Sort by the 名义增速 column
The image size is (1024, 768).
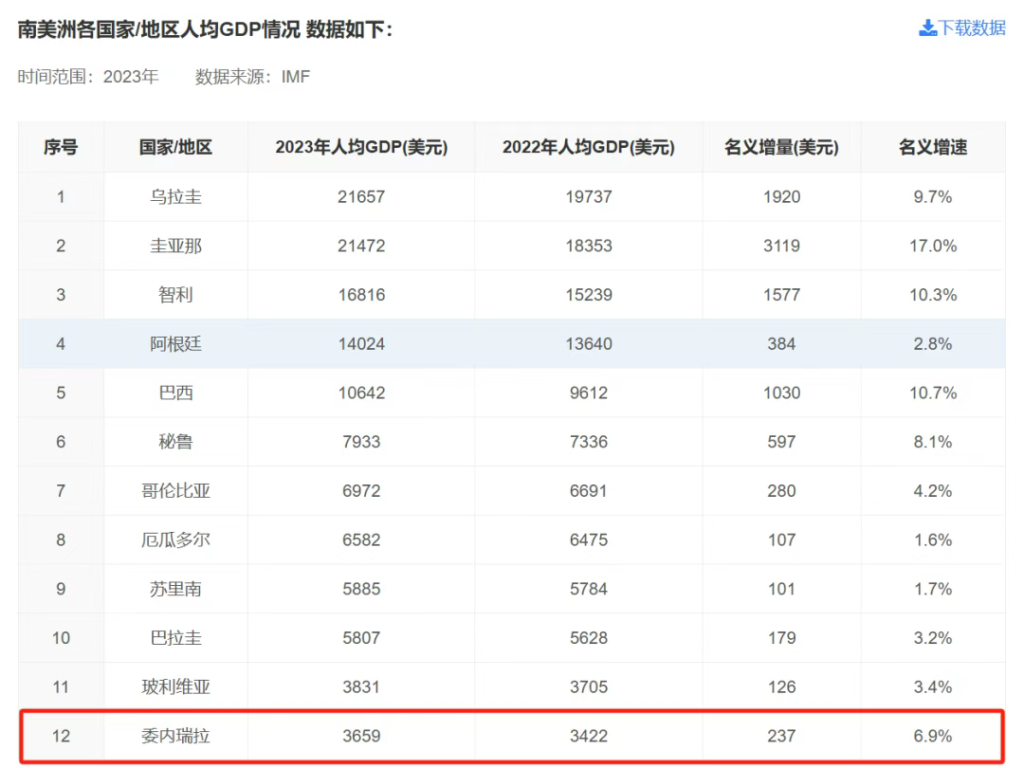[933, 146]
